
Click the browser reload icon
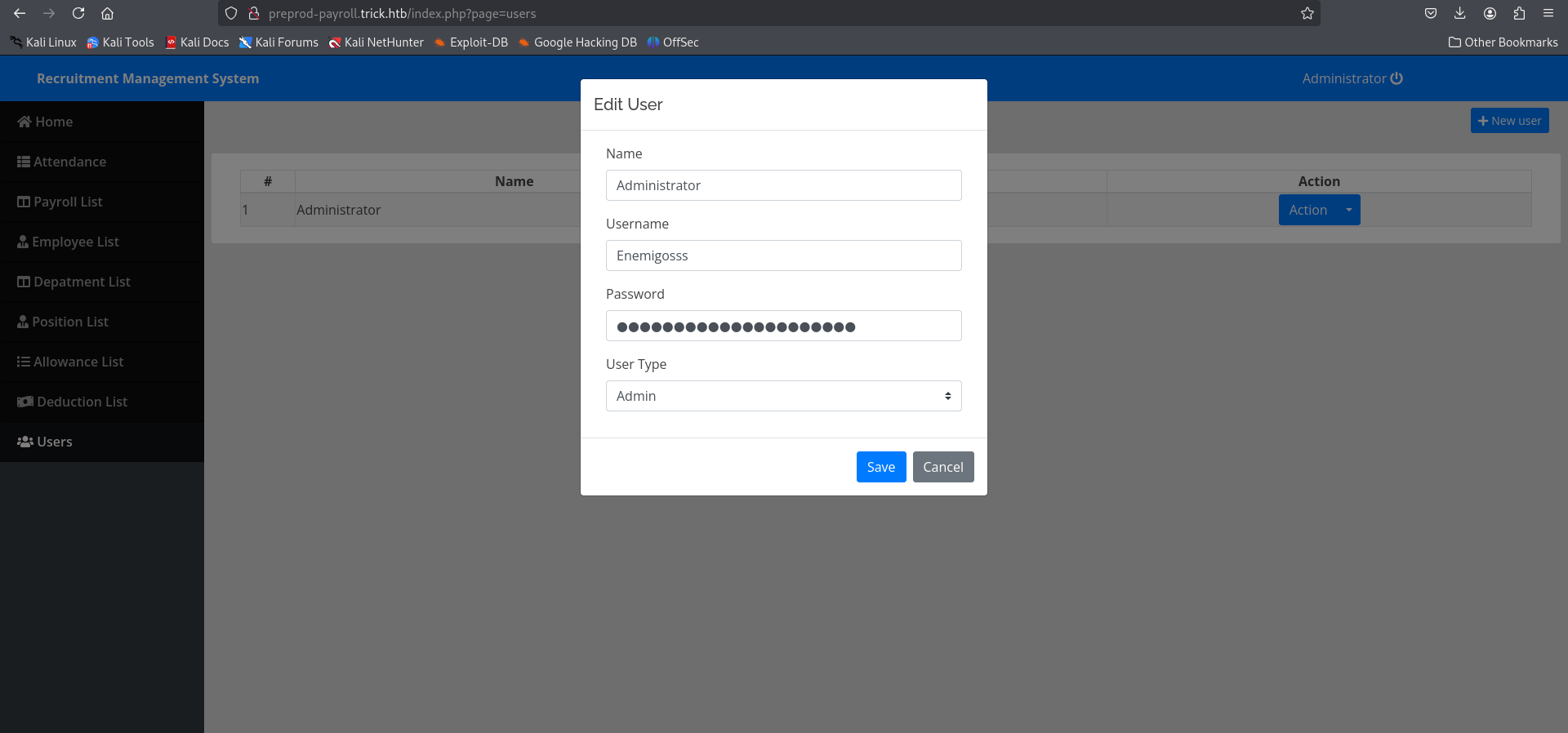pyautogui.click(x=78, y=13)
